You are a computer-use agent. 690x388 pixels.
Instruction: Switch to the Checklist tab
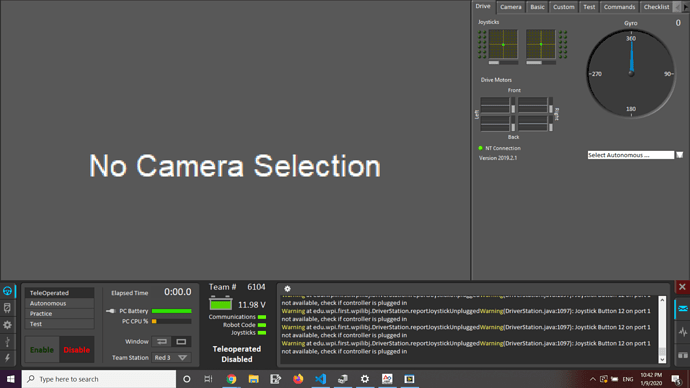656,7
